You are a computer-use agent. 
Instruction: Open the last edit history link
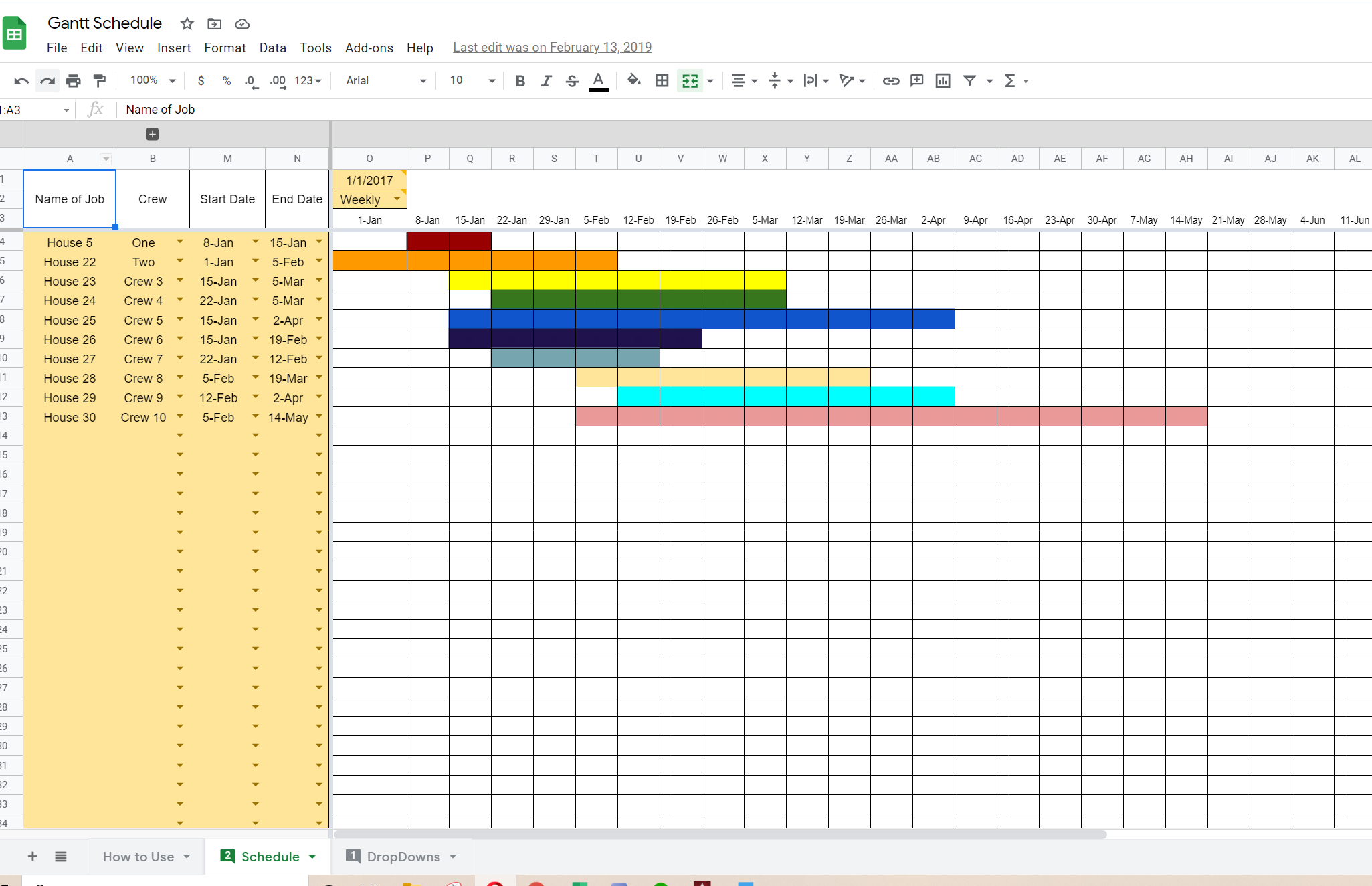pyautogui.click(x=552, y=48)
